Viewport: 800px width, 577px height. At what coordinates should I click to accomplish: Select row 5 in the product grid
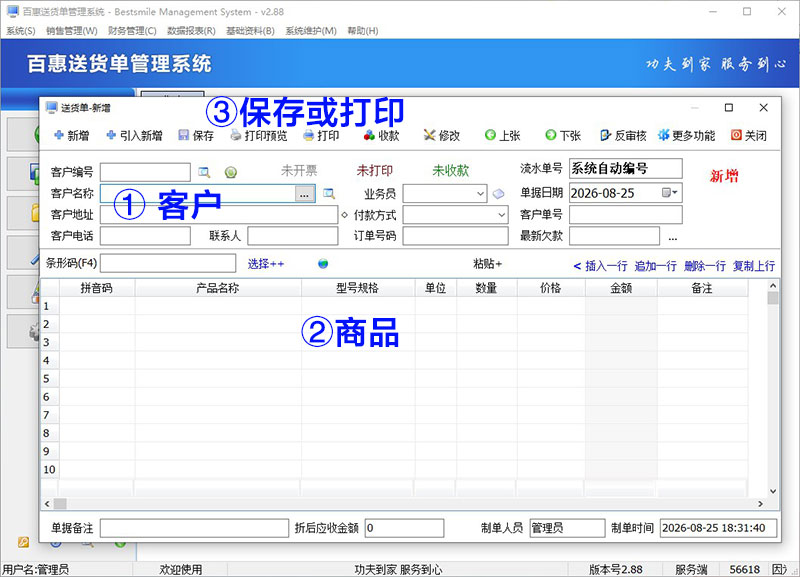coord(49,379)
